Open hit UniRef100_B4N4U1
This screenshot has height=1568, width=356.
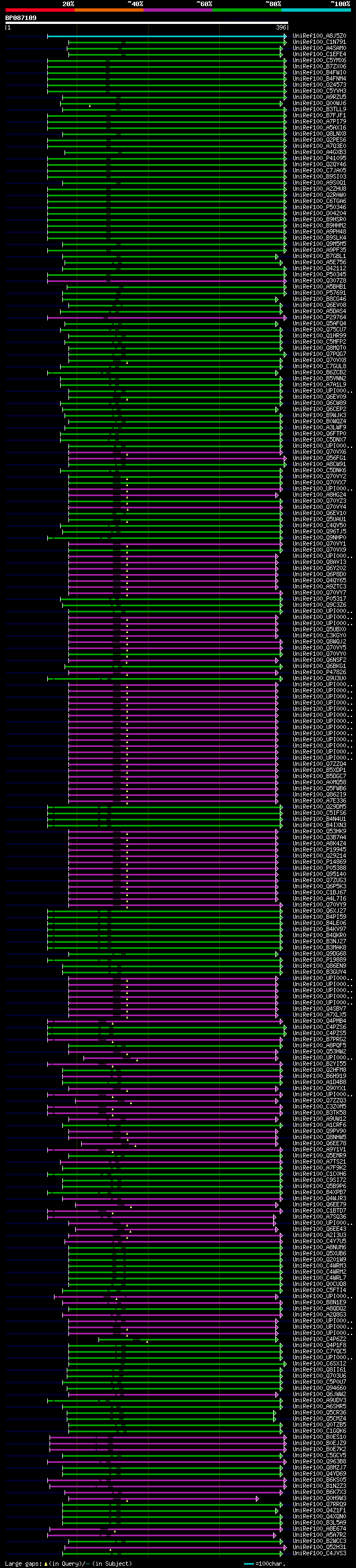[x=319, y=819]
